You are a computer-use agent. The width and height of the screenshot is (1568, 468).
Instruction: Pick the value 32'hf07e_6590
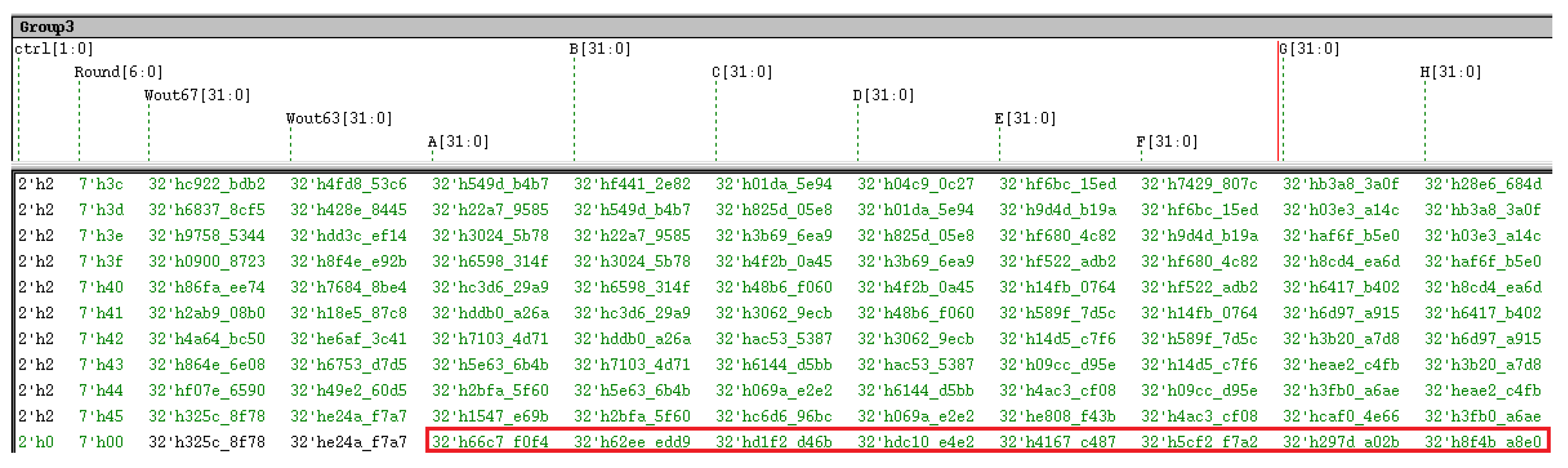tap(207, 391)
